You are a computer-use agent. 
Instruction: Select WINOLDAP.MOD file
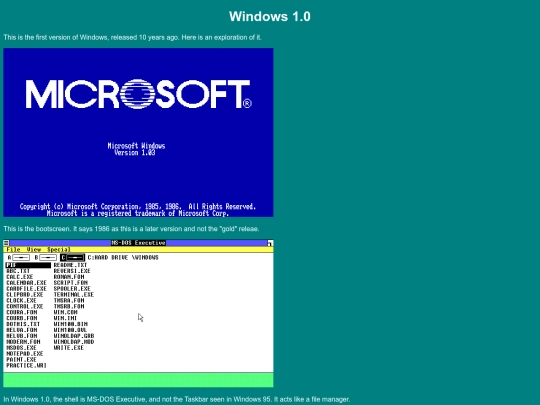coord(74,342)
